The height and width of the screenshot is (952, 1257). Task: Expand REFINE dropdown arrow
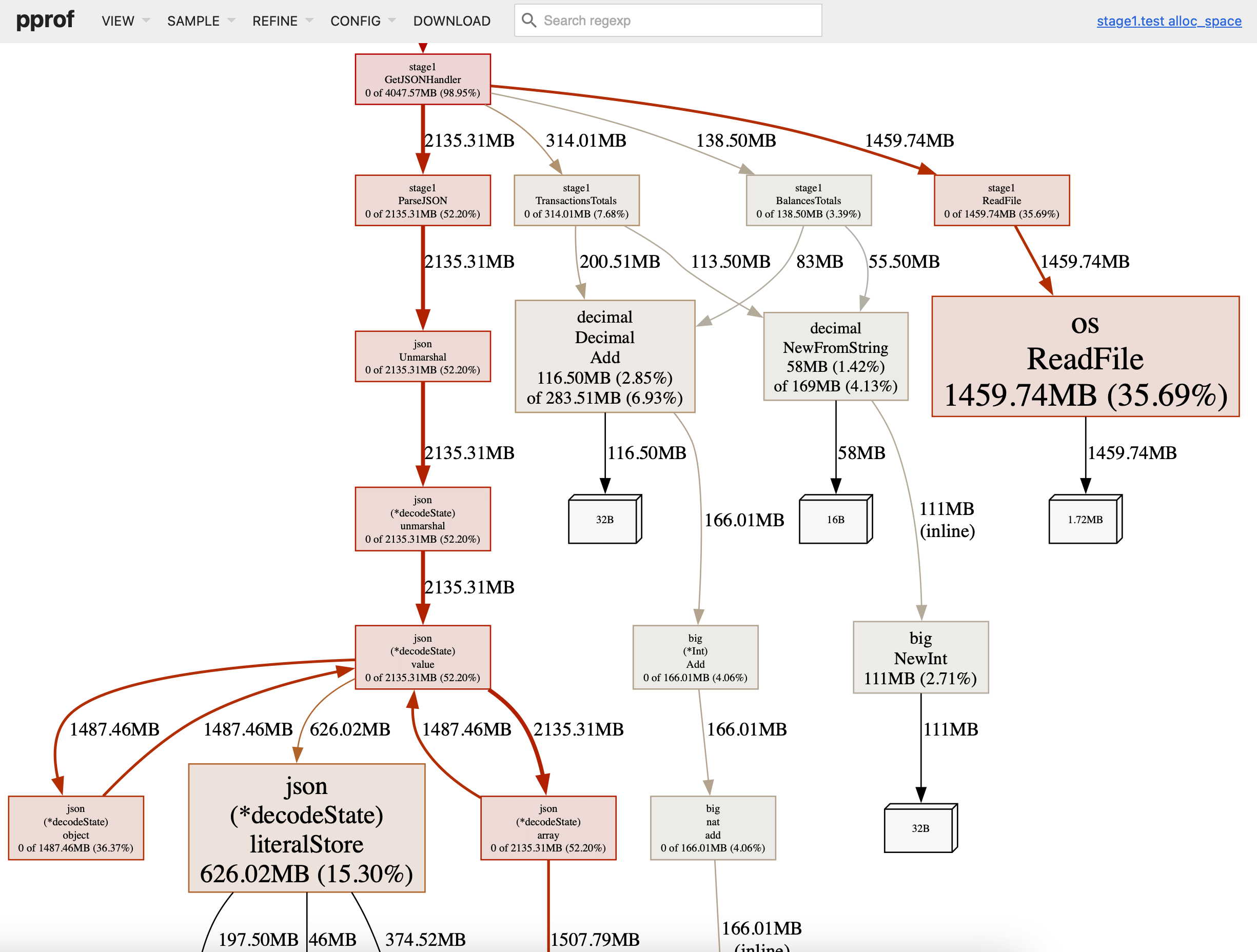click(x=310, y=21)
